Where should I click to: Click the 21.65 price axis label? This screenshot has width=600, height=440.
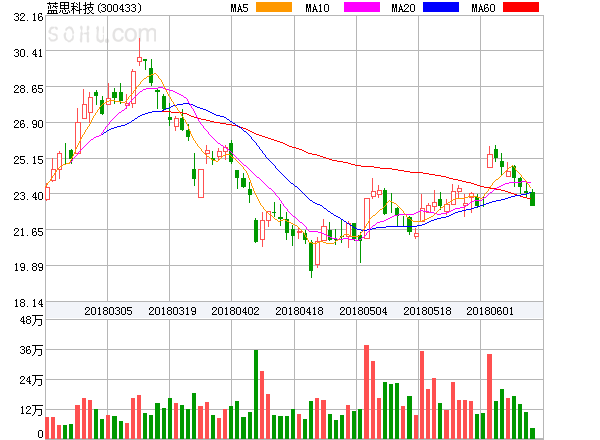[28, 232]
